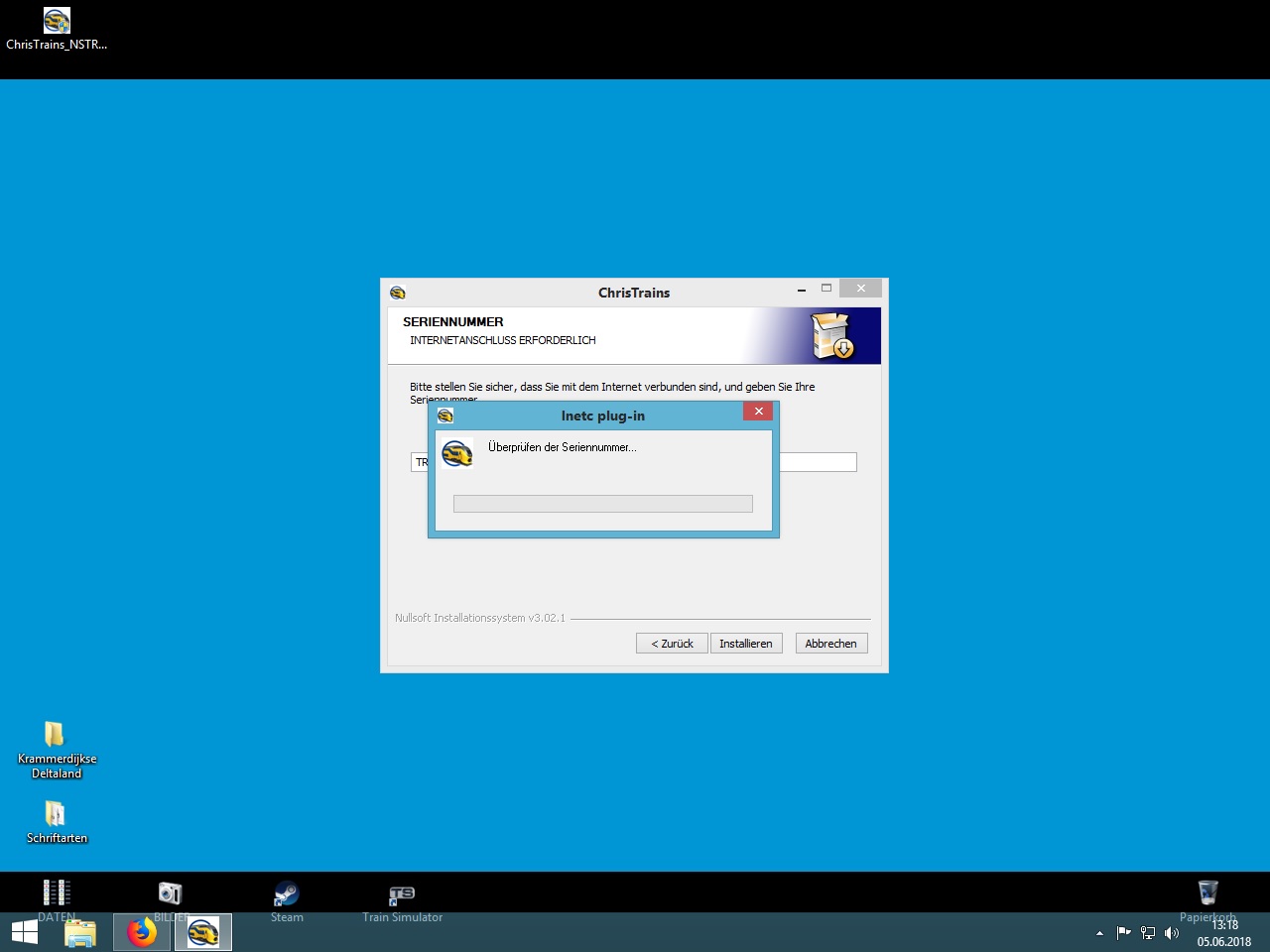1270x952 pixels.
Task: Click the 'Überprüfen der Seriennummer...' status text
Action: coord(563,447)
